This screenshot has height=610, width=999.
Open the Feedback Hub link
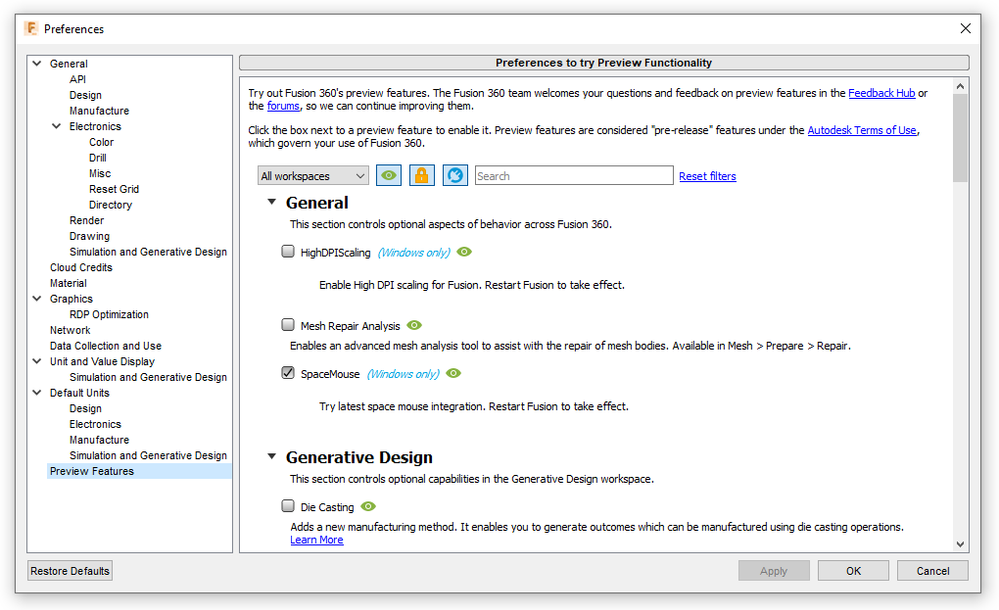[x=881, y=93]
